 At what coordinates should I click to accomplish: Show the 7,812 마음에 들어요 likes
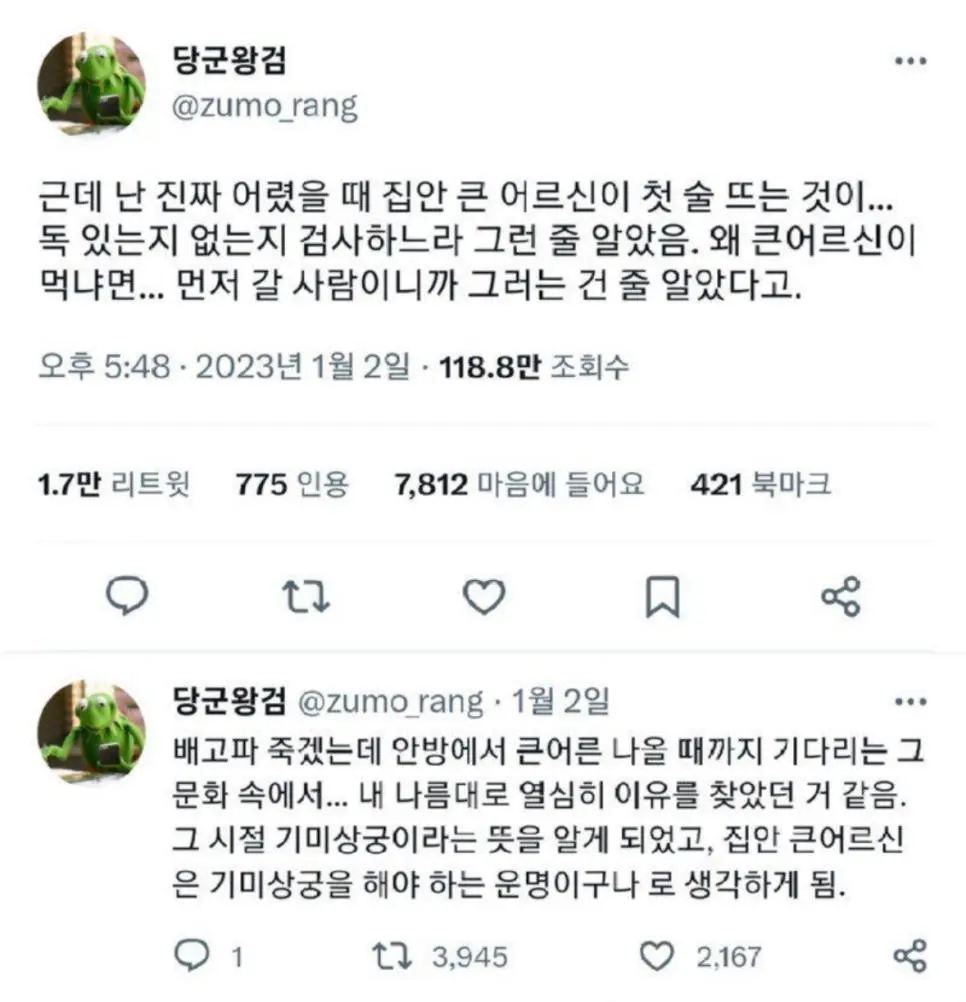[x=519, y=484]
